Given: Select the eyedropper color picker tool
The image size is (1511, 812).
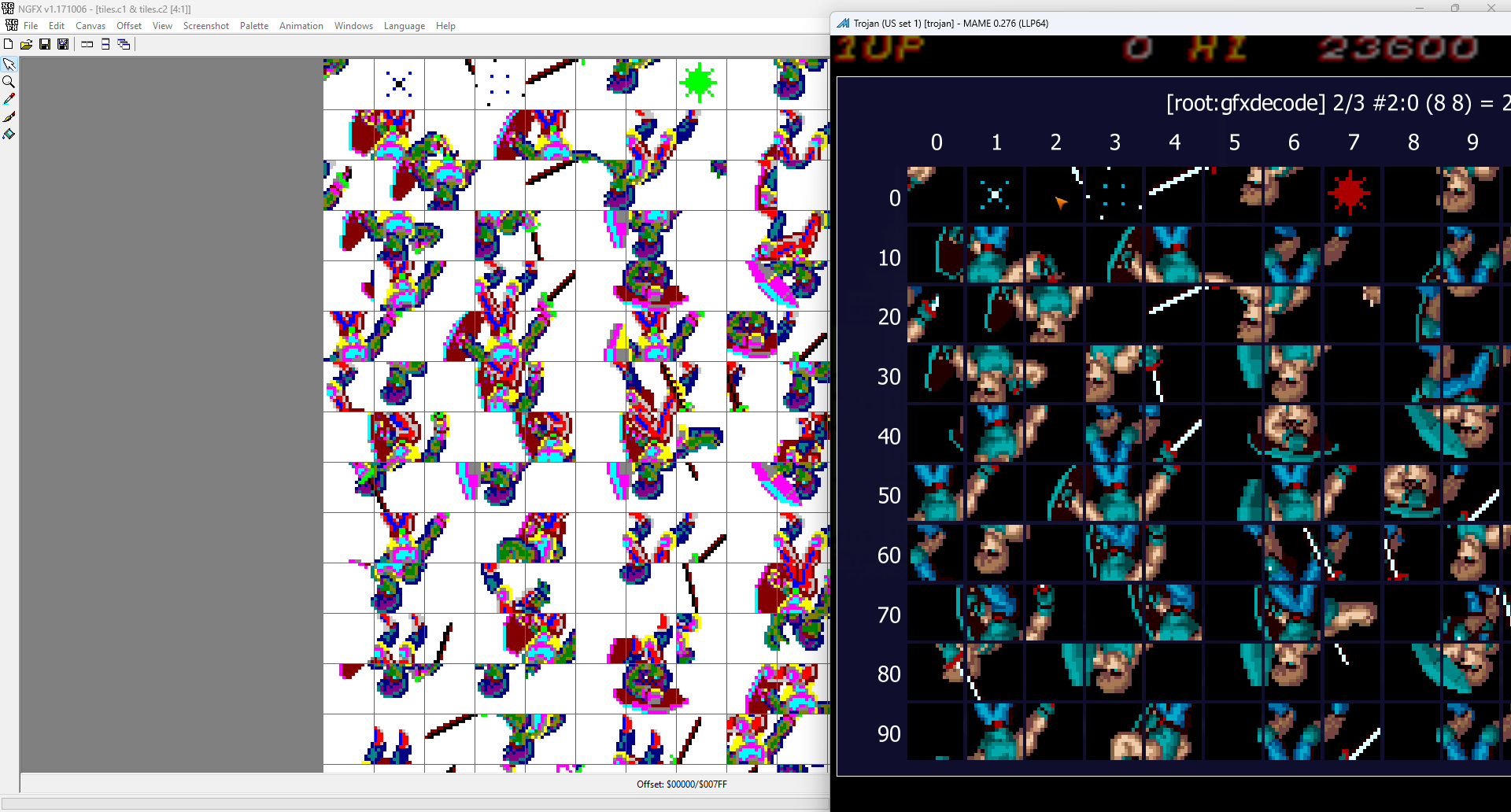Looking at the screenshot, I should [9, 99].
